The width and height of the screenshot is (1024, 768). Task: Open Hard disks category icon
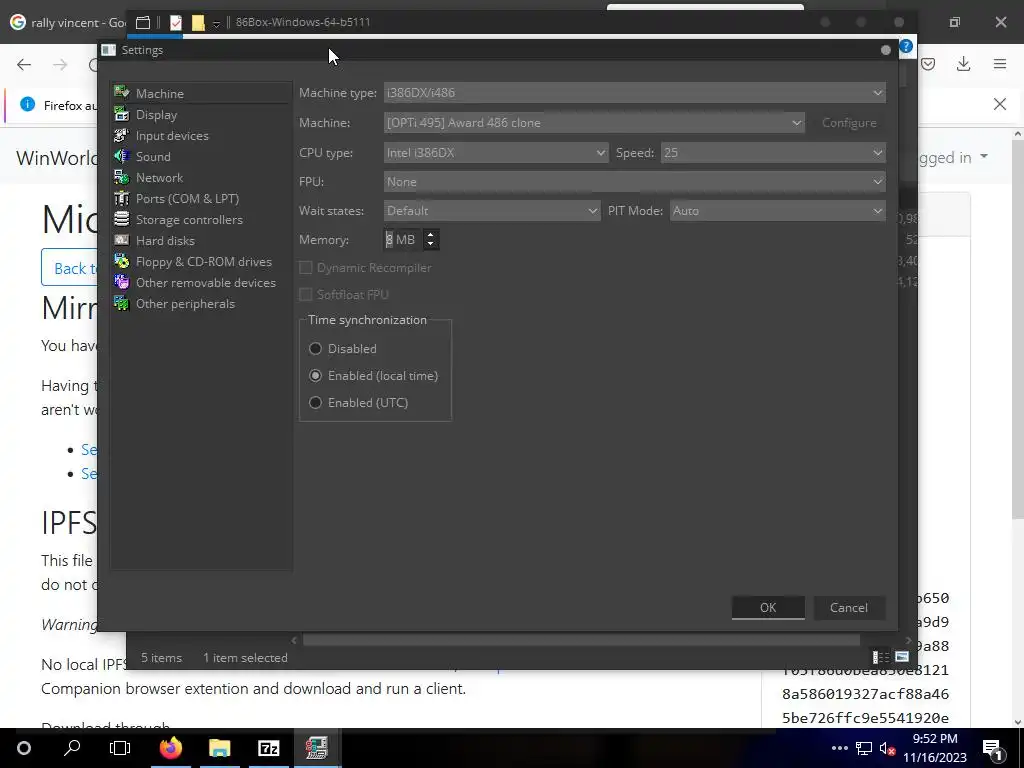(x=121, y=240)
